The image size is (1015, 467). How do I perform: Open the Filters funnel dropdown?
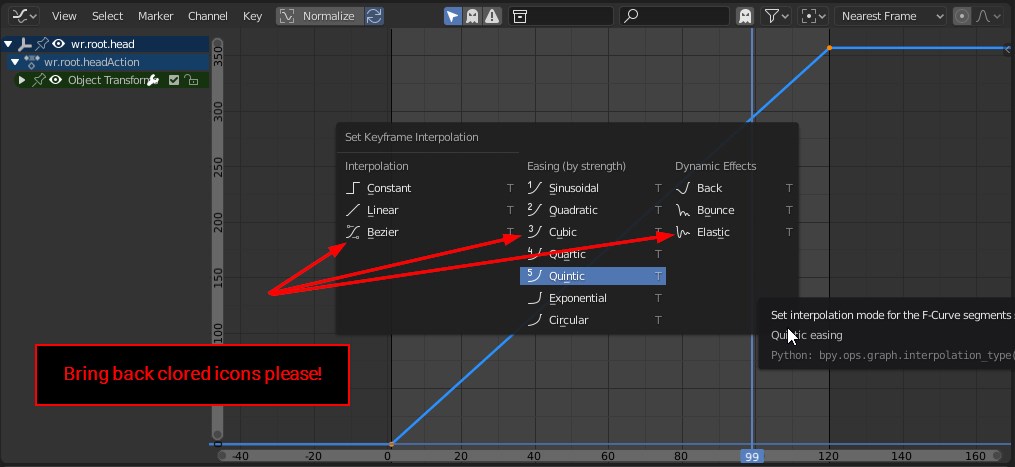(776, 16)
